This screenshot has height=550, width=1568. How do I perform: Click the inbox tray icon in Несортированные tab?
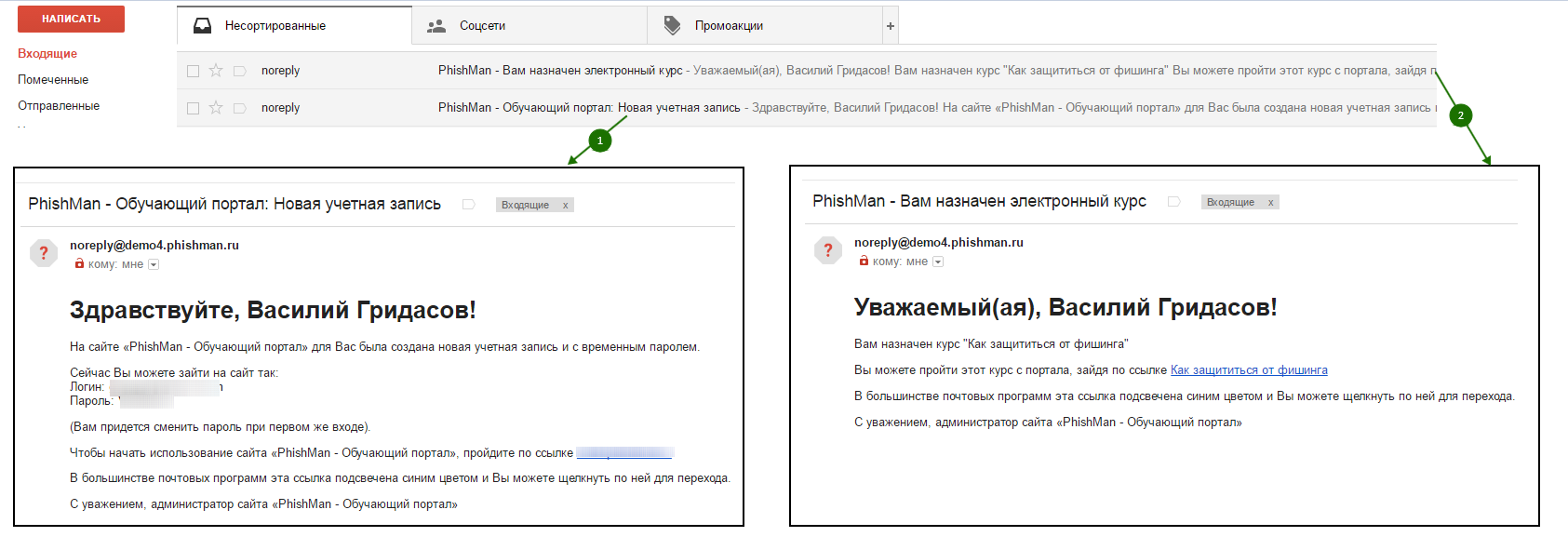[x=202, y=26]
